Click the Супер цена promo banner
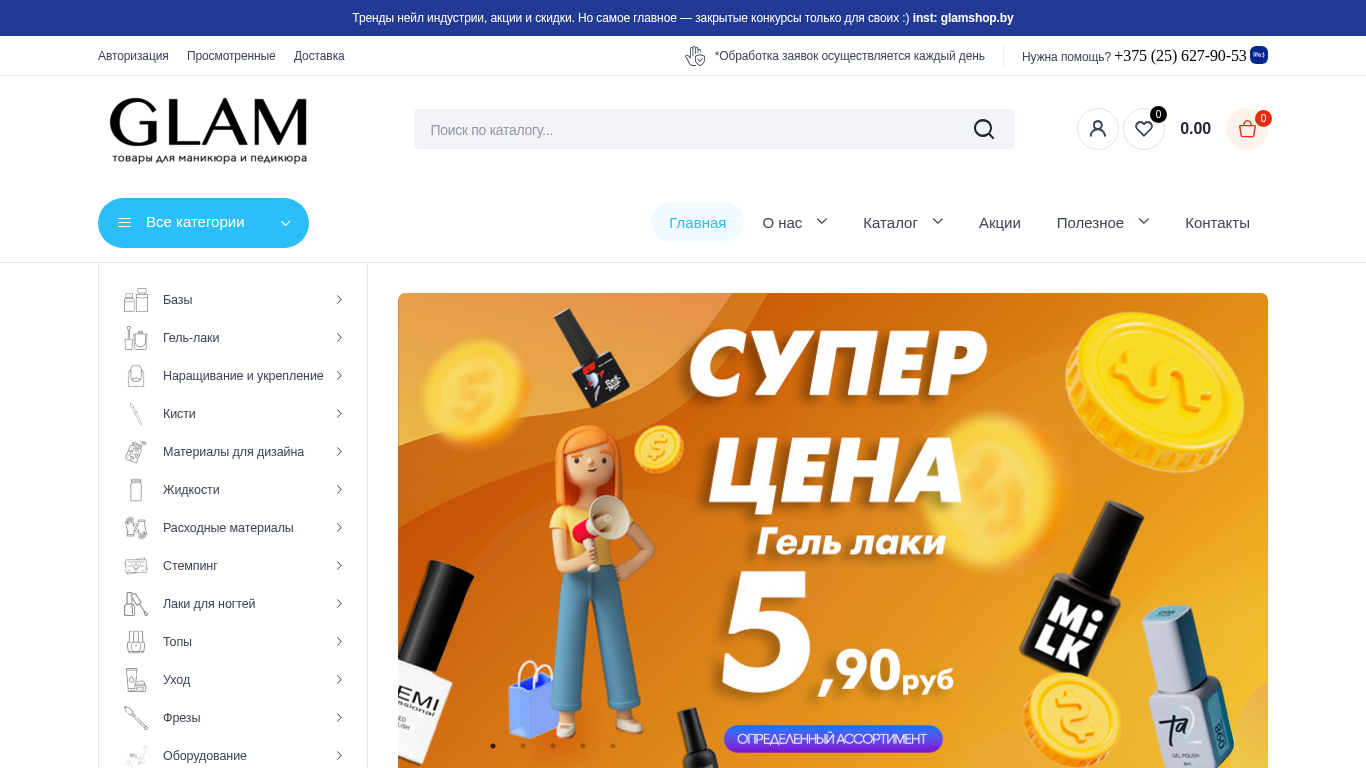The image size is (1366, 768). (833, 530)
